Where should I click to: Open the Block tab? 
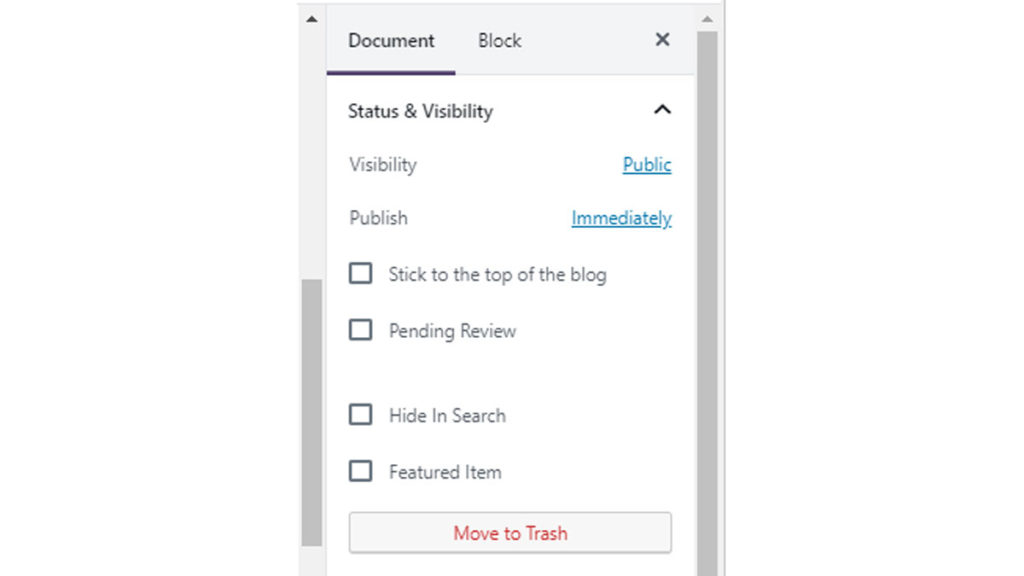point(499,41)
